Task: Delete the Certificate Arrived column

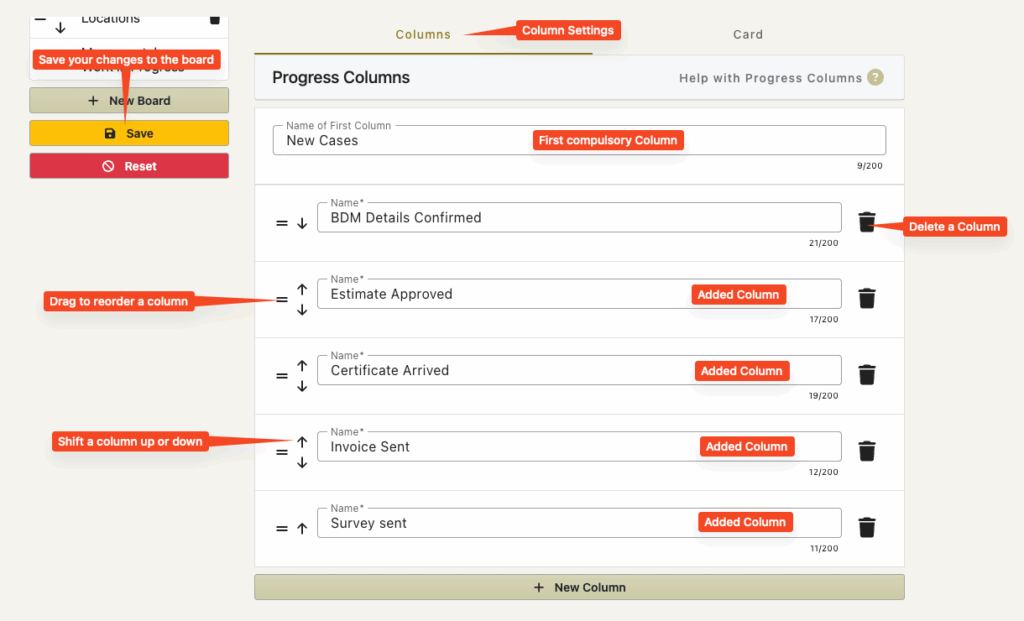Action: pyautogui.click(x=867, y=374)
